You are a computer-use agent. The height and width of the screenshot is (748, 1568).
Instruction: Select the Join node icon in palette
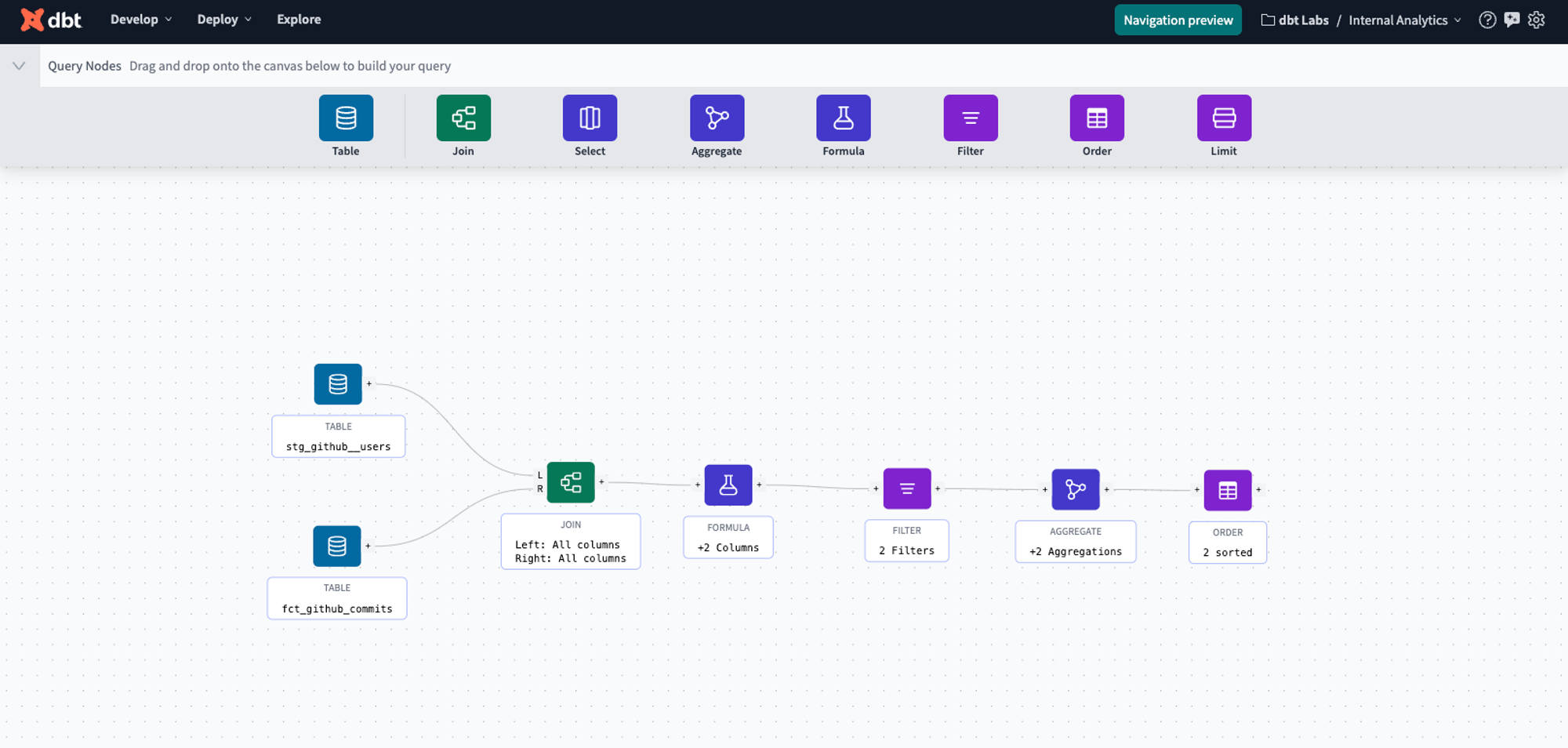(463, 118)
